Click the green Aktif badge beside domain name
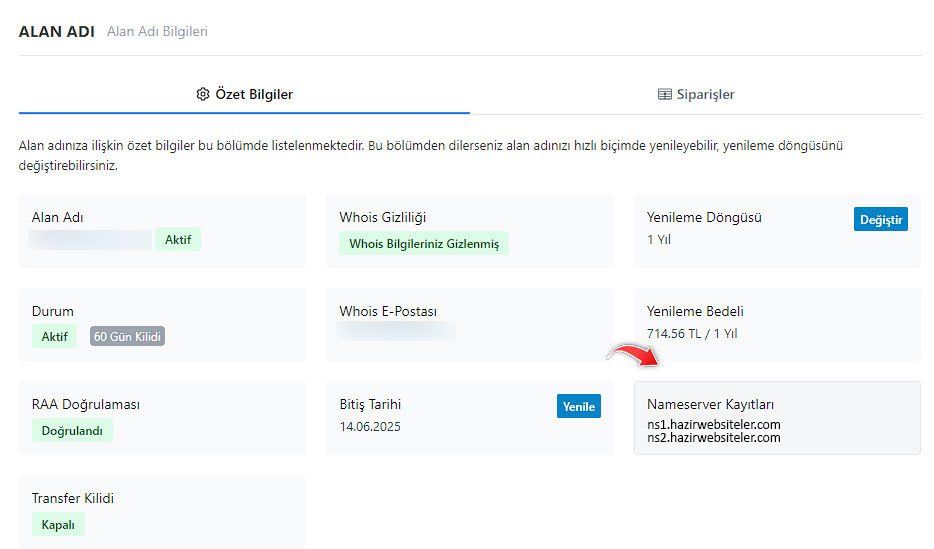934x549 pixels. pos(177,240)
